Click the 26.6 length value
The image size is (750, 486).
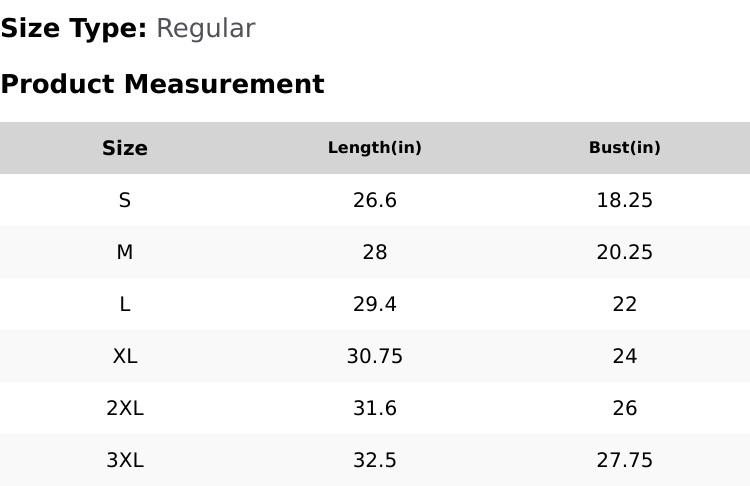coord(375,200)
